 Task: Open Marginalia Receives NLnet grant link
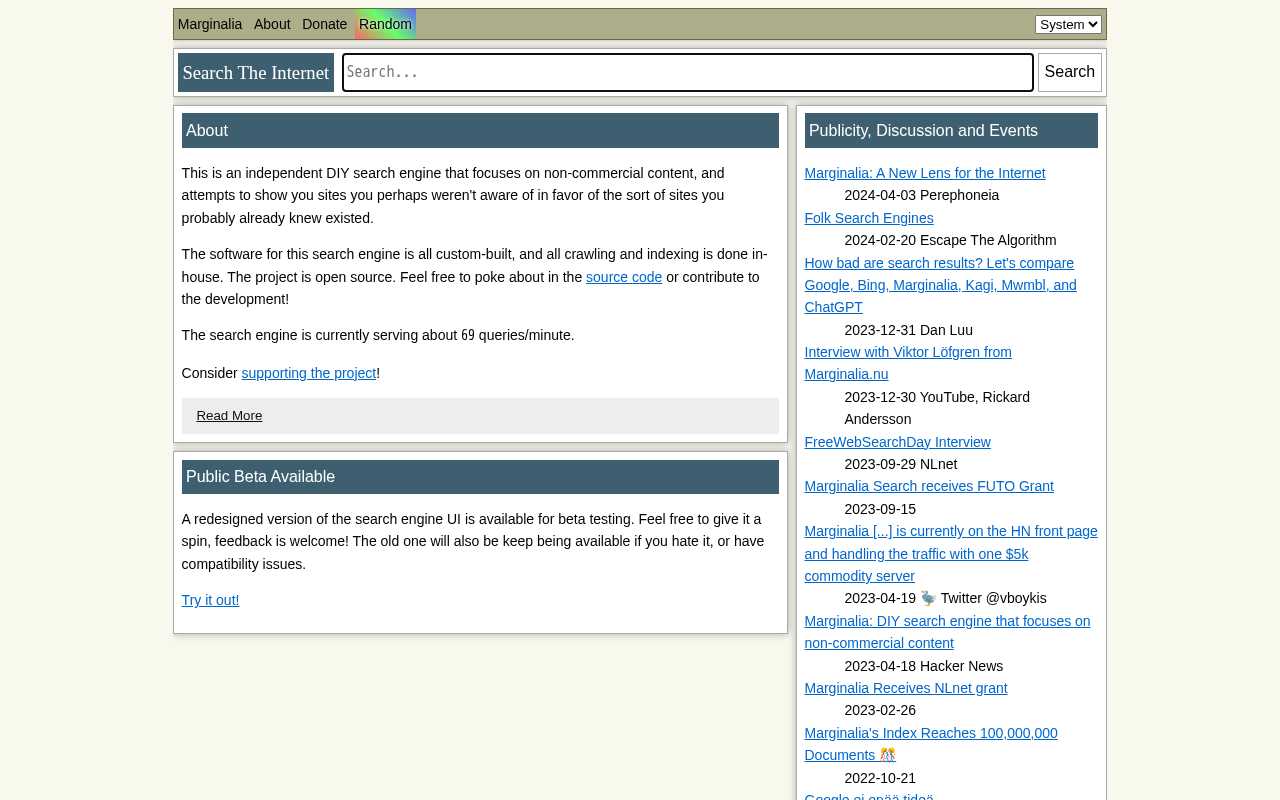[x=905, y=688]
